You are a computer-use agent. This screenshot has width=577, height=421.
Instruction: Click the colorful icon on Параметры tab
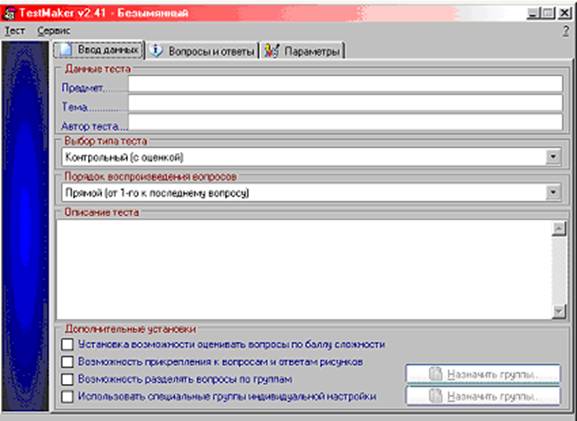[272, 51]
